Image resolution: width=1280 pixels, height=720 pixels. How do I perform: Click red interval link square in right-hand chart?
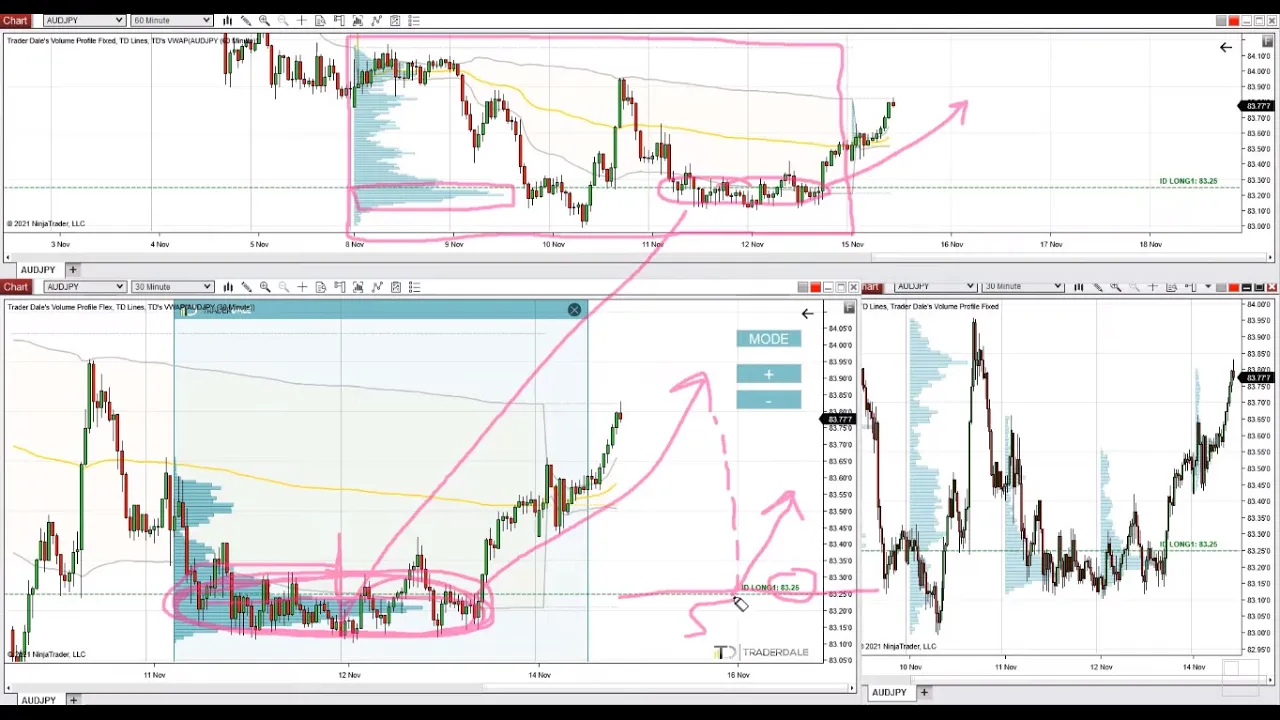point(1233,286)
